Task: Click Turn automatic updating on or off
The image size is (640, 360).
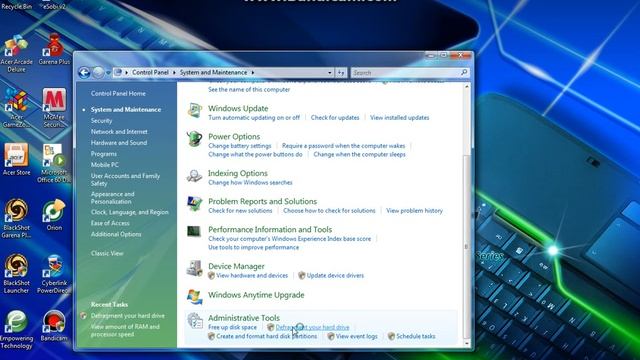Action: click(254, 118)
